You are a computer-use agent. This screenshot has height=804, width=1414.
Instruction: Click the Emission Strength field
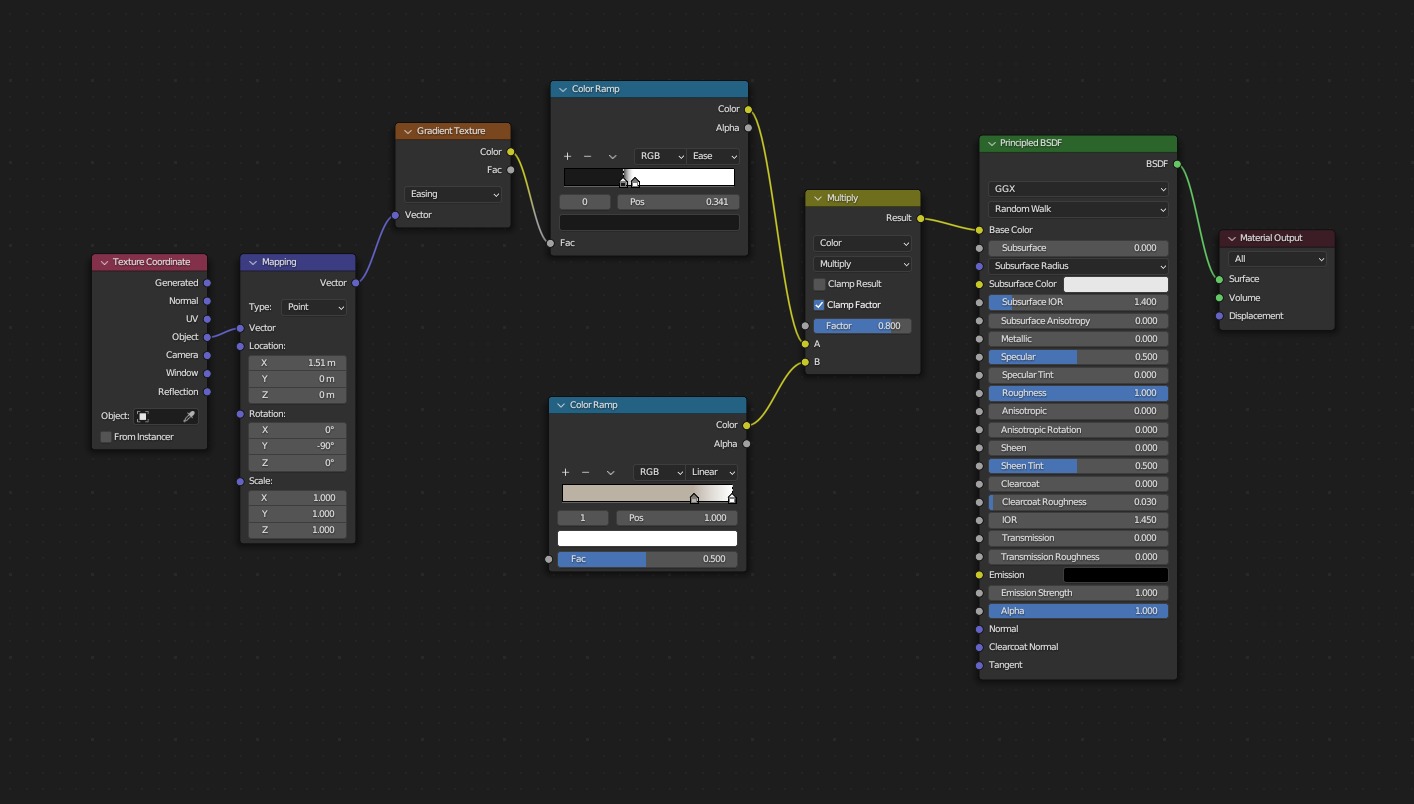coord(1078,593)
